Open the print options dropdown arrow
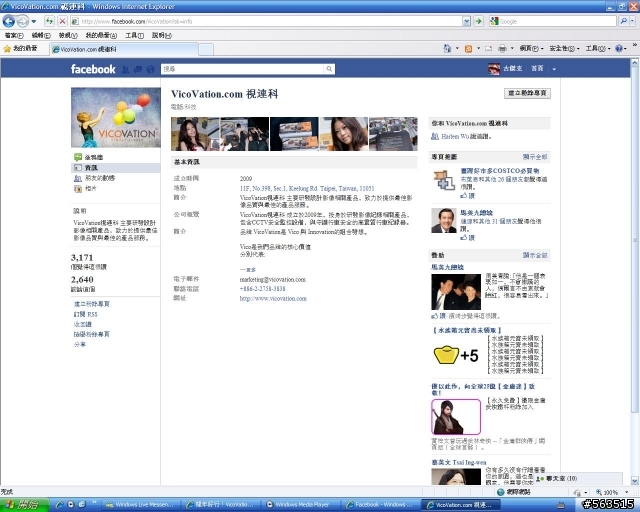The width and height of the screenshot is (640, 512). click(x=512, y=49)
